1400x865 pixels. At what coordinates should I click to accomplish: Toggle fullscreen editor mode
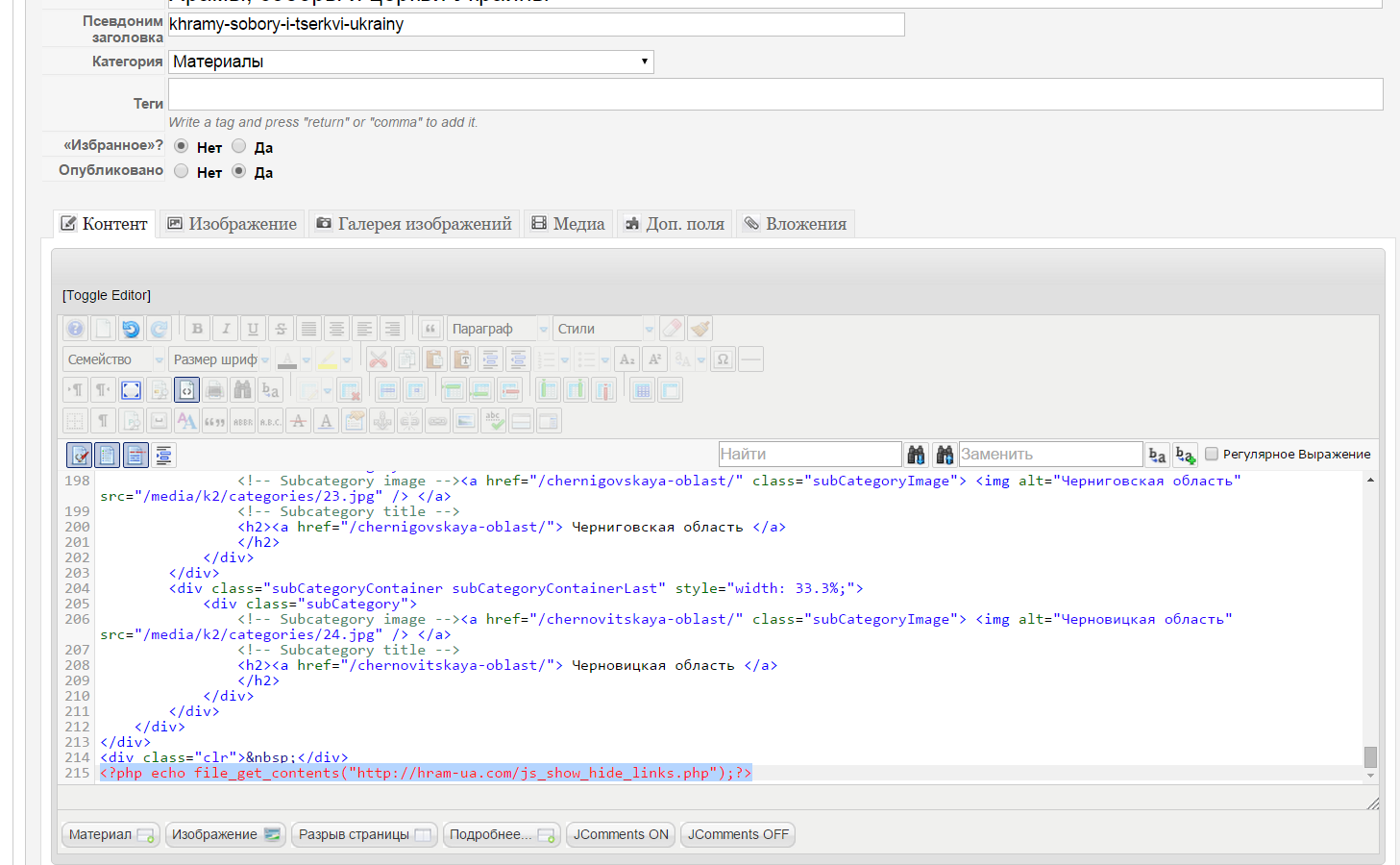click(x=131, y=390)
